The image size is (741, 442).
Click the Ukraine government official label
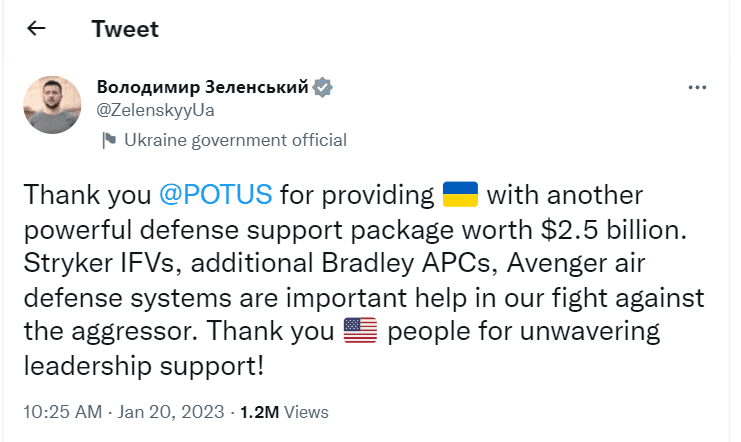click(x=235, y=140)
